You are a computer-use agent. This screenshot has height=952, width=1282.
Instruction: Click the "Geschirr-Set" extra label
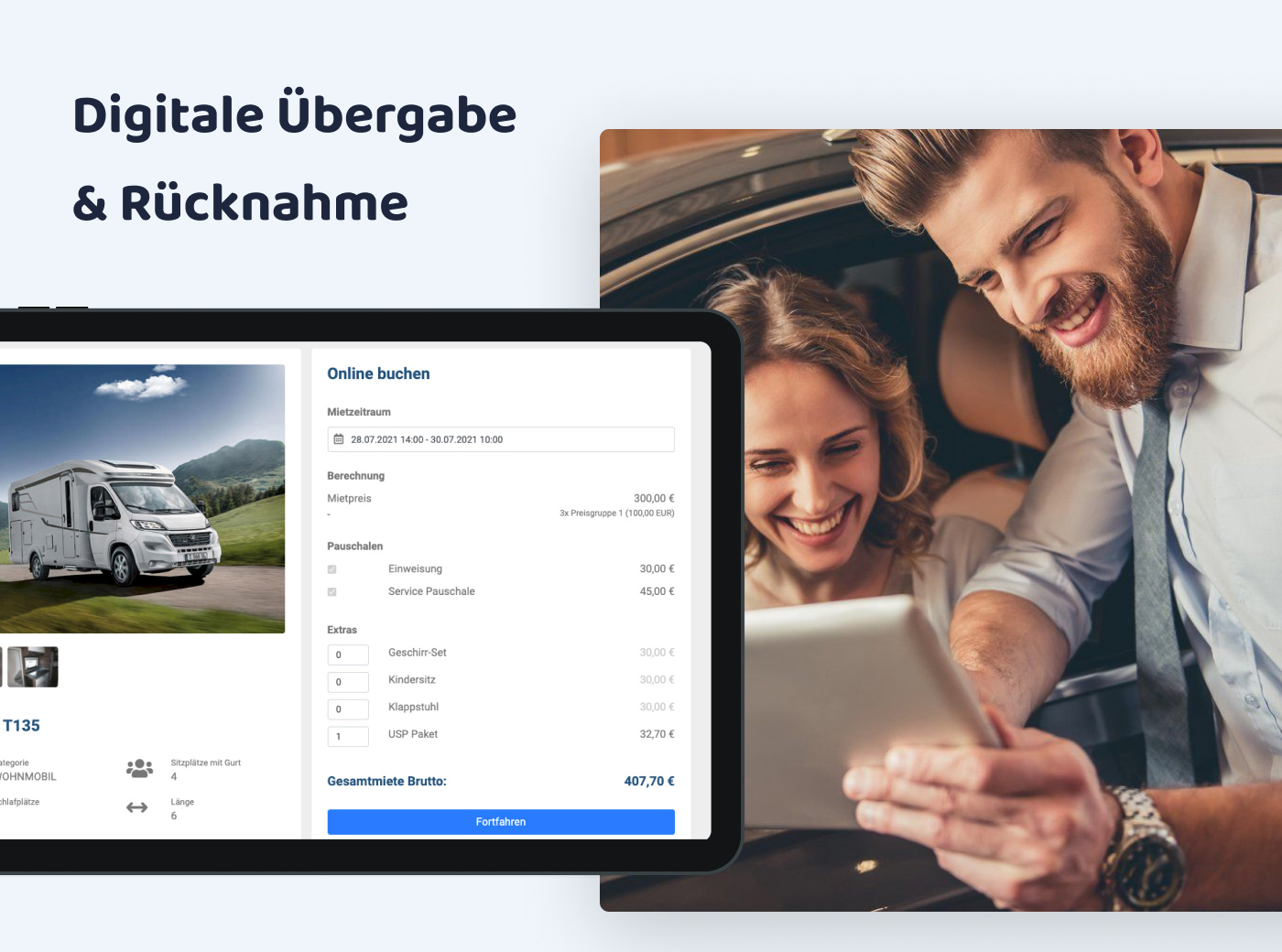(418, 653)
